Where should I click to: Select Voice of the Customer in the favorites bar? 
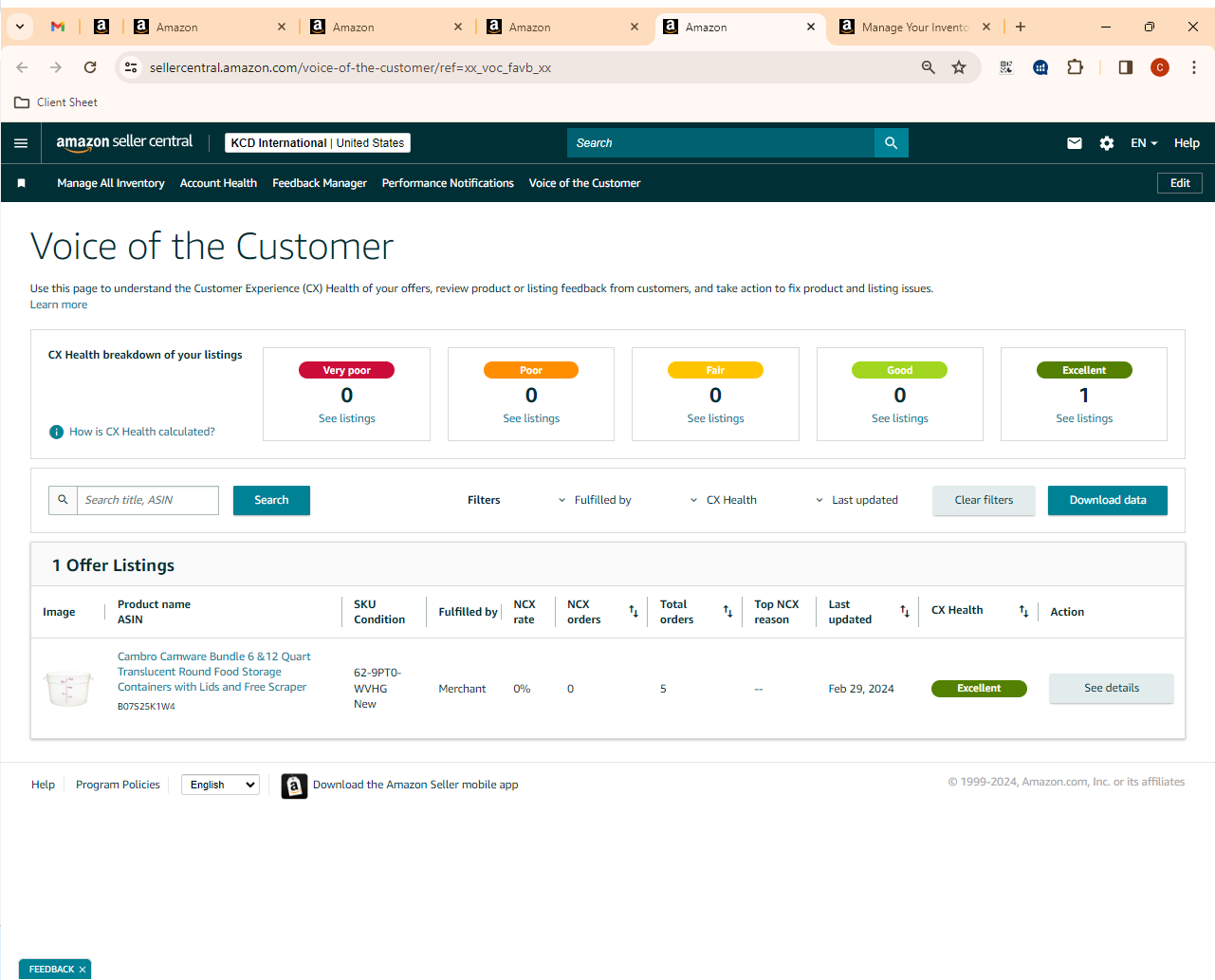[x=584, y=183]
